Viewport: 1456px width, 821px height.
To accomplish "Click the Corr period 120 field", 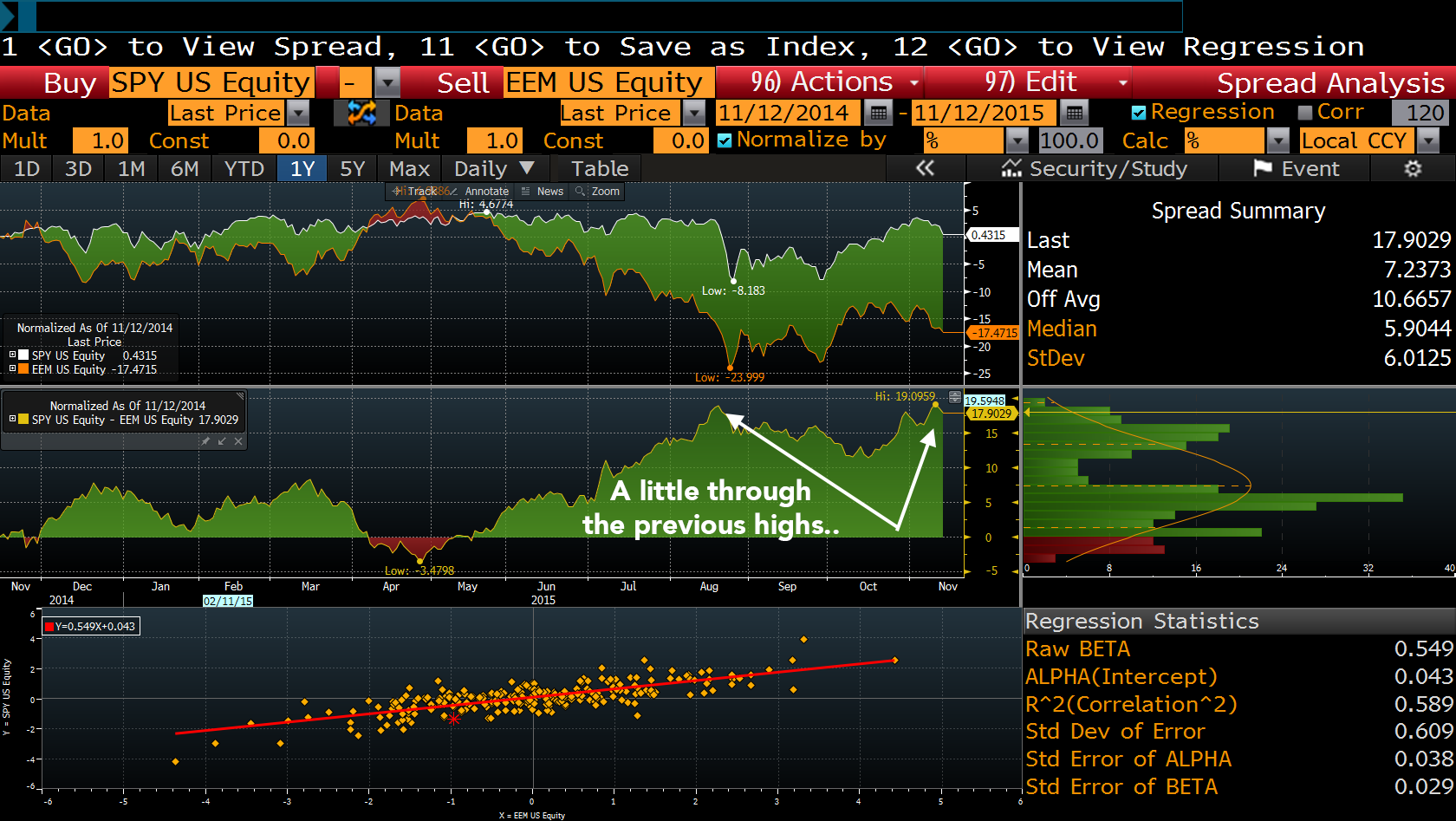I will click(x=1420, y=113).
